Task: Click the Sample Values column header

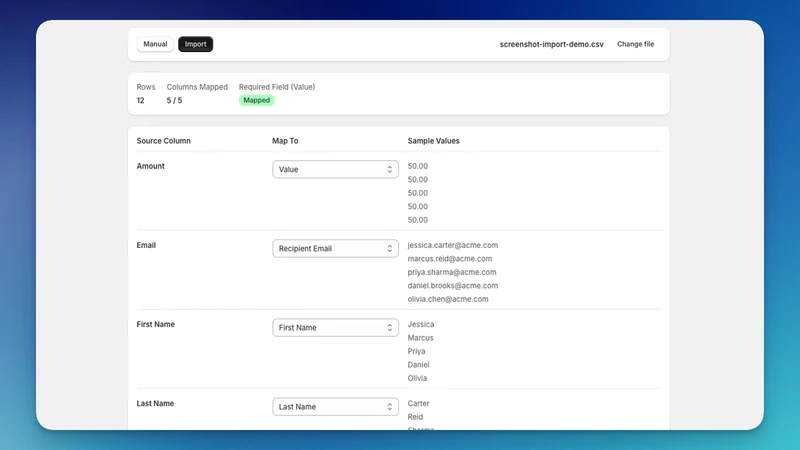Action: pyautogui.click(x=433, y=141)
